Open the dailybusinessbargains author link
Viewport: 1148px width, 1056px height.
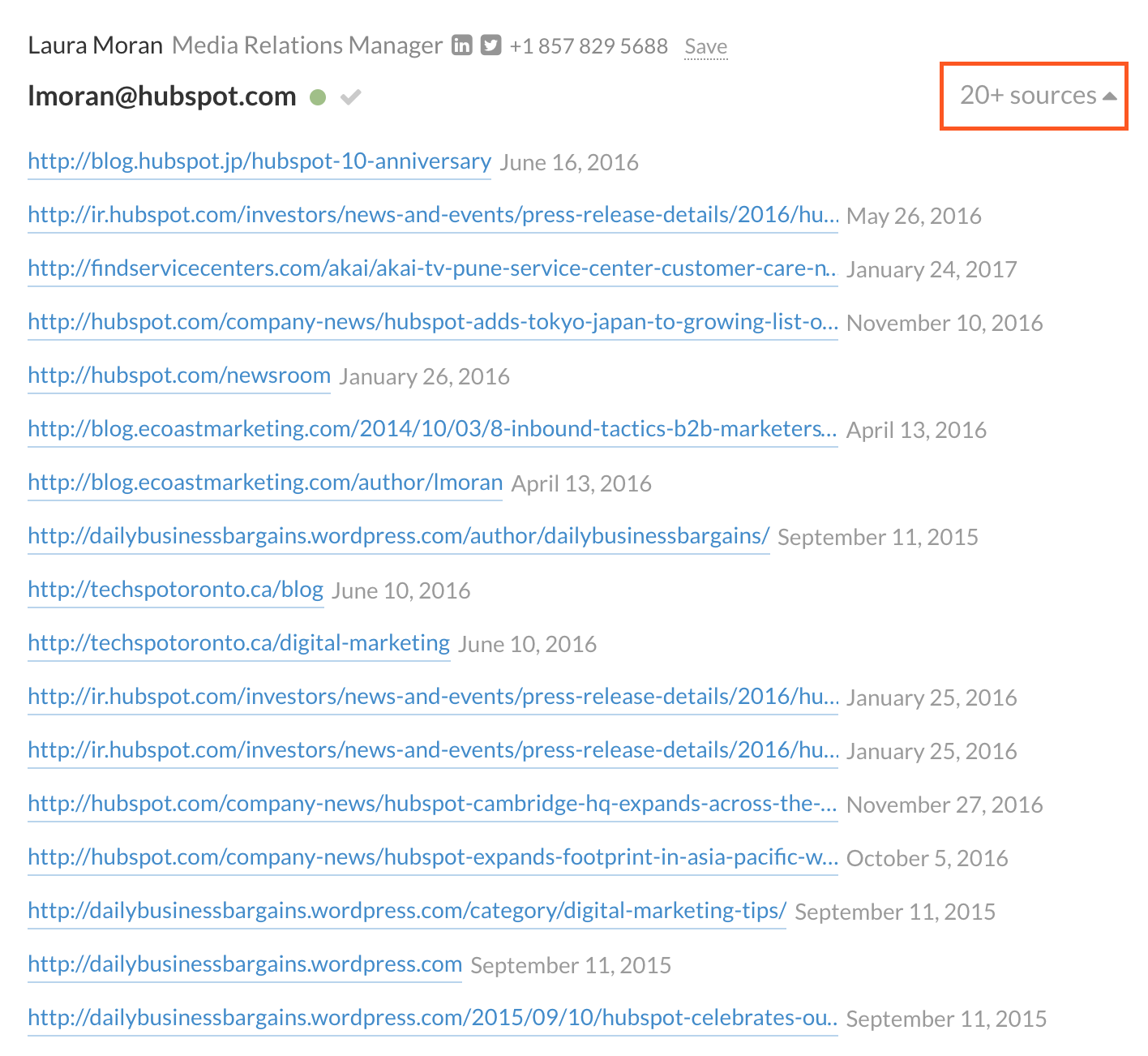point(398,536)
